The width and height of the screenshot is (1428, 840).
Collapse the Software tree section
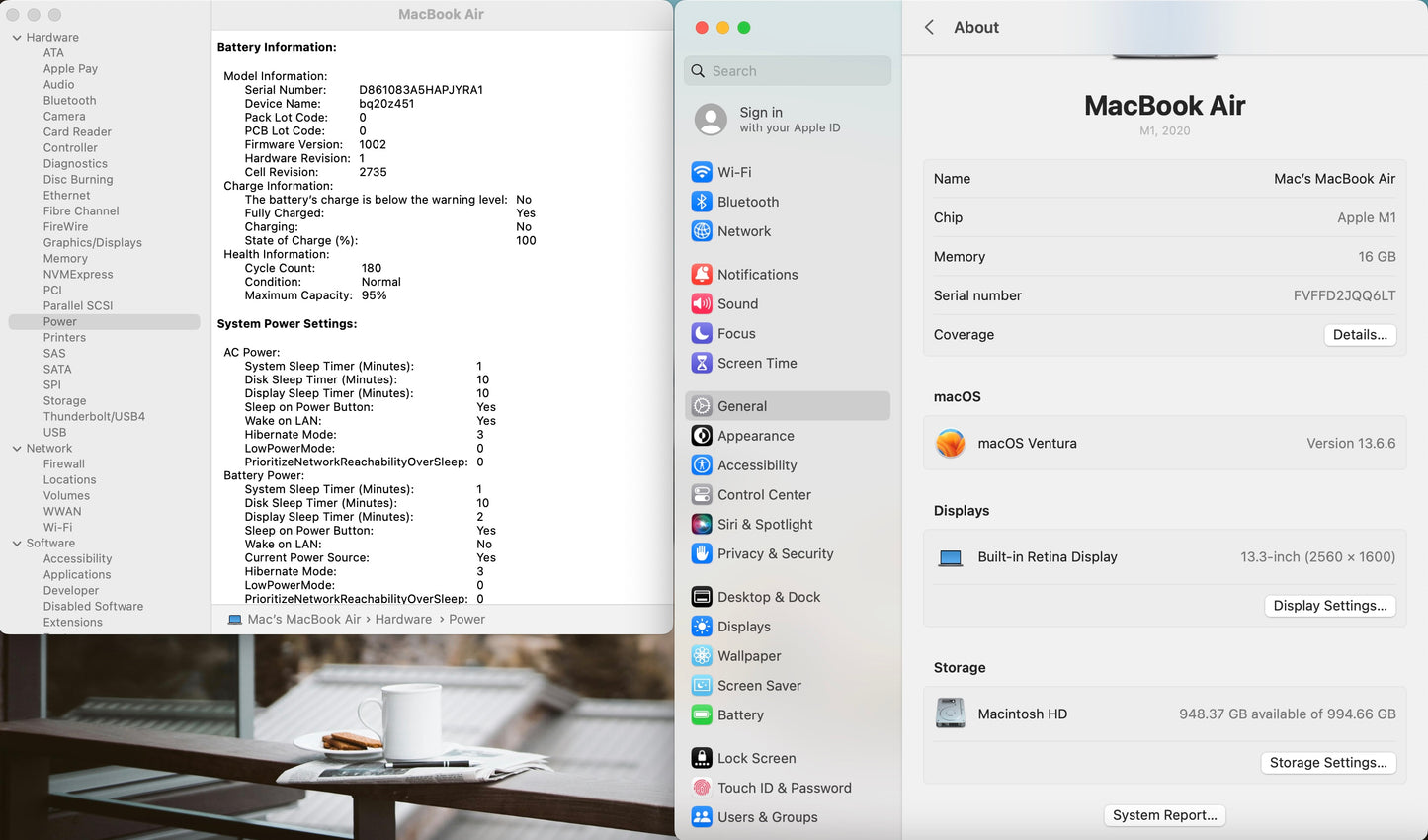tap(17, 544)
